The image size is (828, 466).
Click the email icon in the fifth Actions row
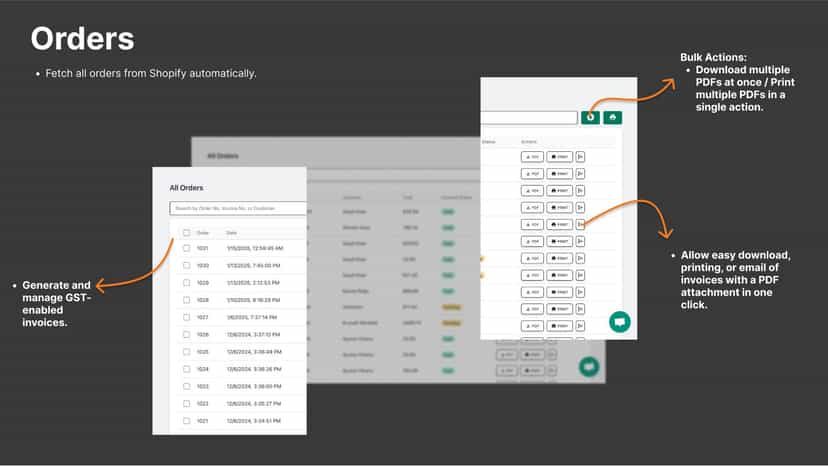pos(580,225)
